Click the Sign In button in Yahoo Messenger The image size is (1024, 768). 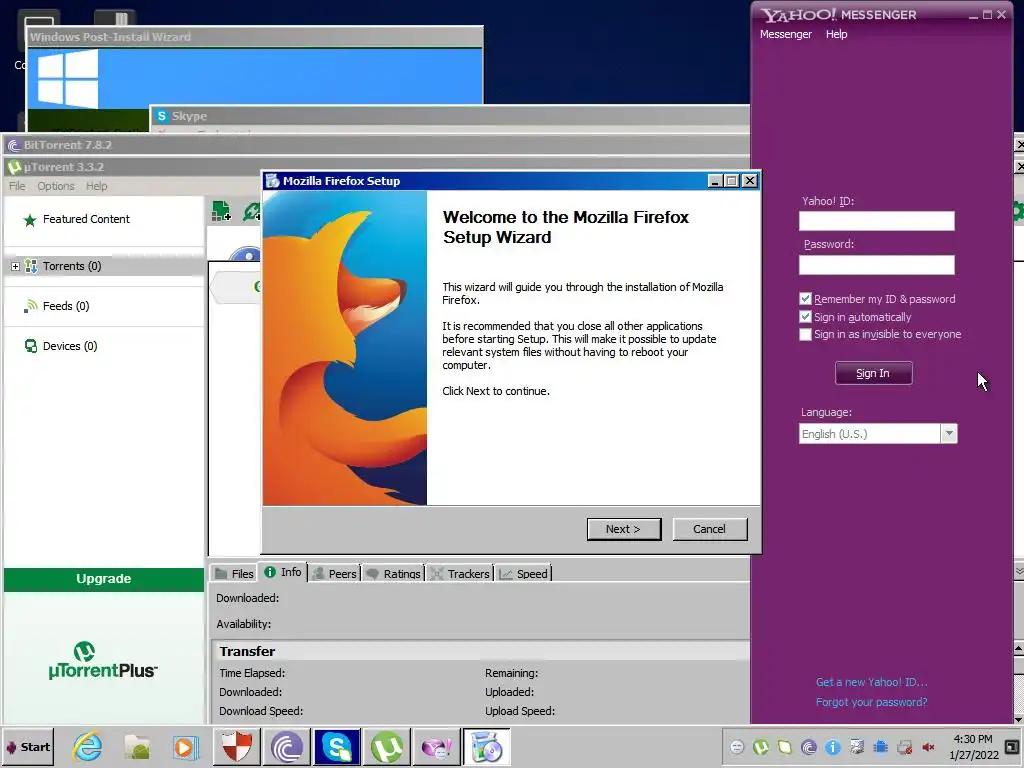click(x=873, y=373)
